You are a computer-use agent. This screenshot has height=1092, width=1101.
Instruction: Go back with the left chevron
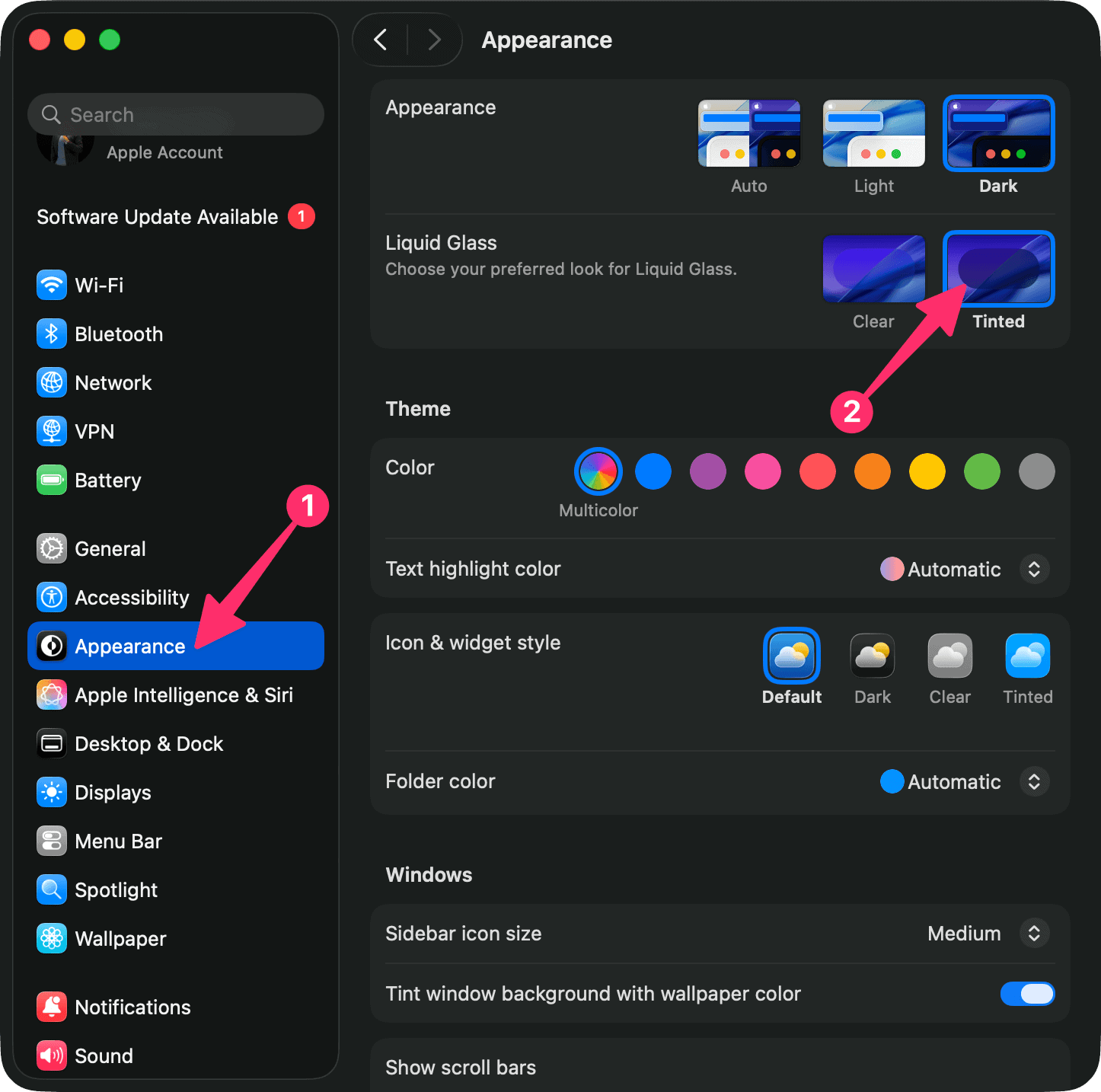click(381, 40)
